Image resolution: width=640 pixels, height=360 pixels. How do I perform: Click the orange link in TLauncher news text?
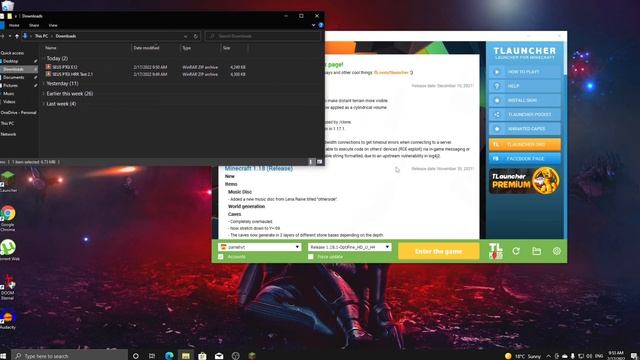pyautogui.click(x=391, y=73)
